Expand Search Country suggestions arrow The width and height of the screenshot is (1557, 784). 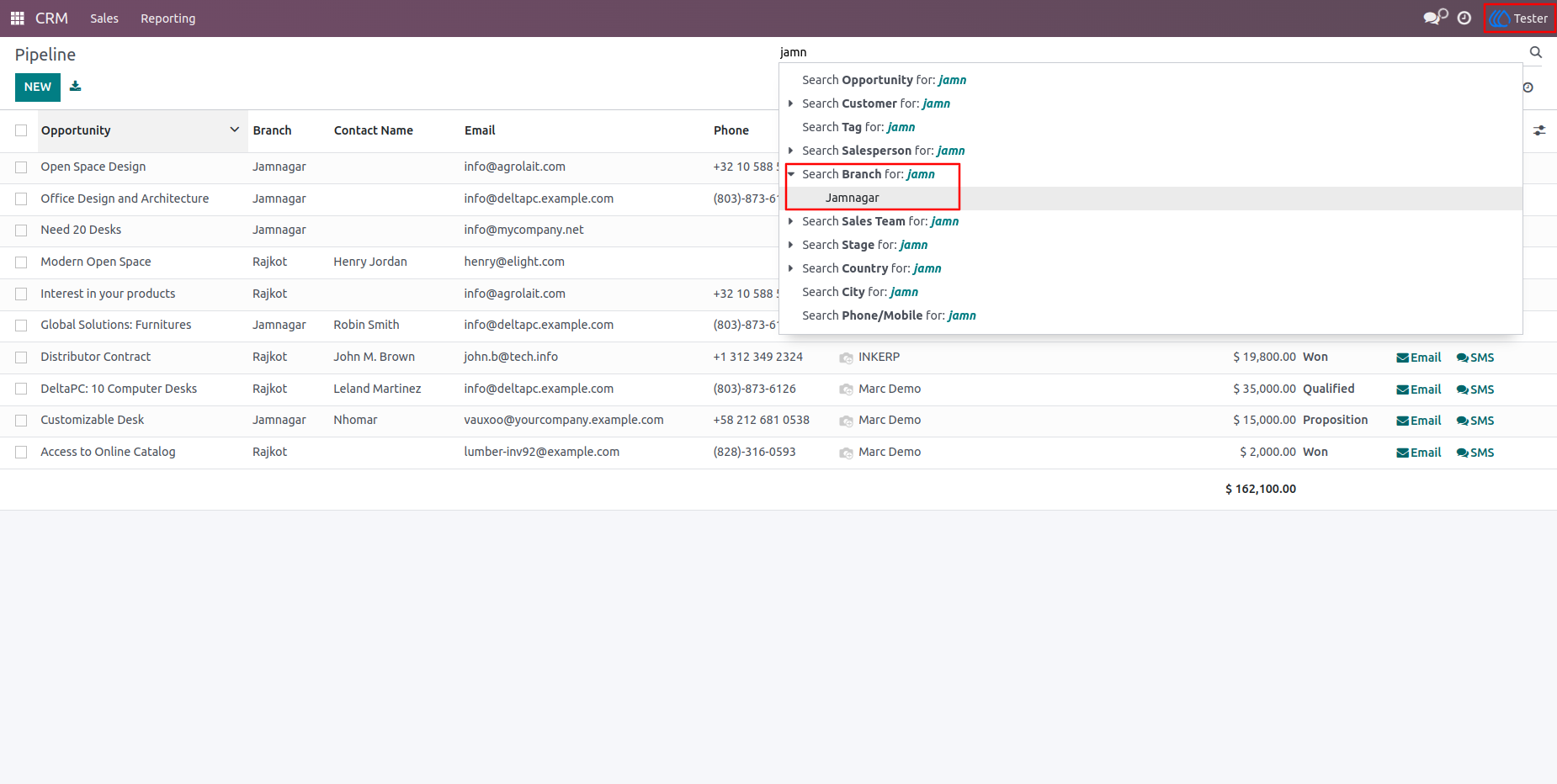(x=790, y=268)
